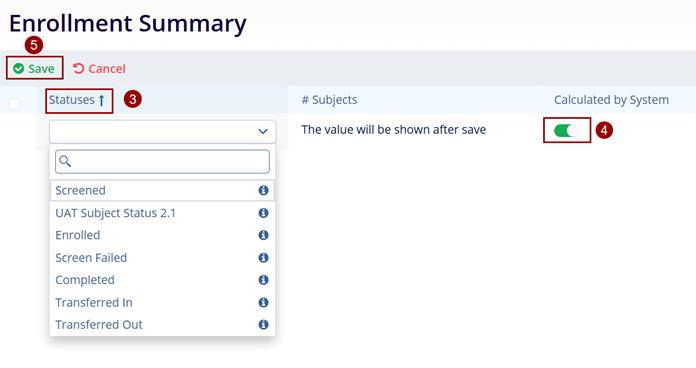Image resolution: width=696 pixels, height=368 pixels.
Task: Choose Enrolled from the dropdown list
Action: tap(162, 235)
